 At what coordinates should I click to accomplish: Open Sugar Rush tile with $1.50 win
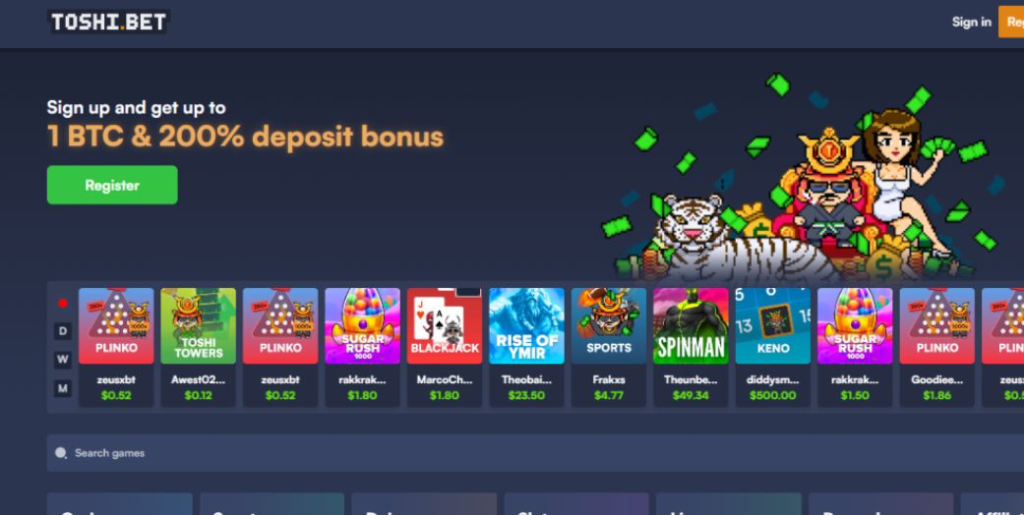click(855, 326)
